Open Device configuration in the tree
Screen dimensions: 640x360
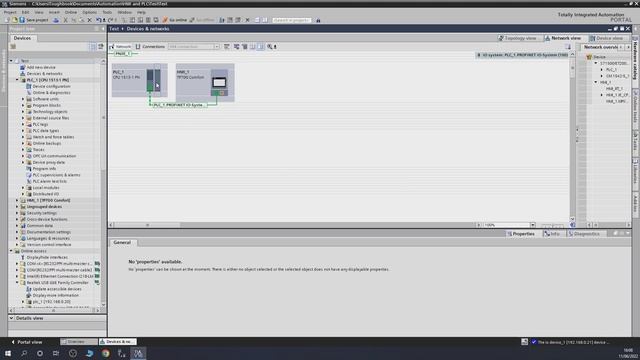[x=51, y=86]
